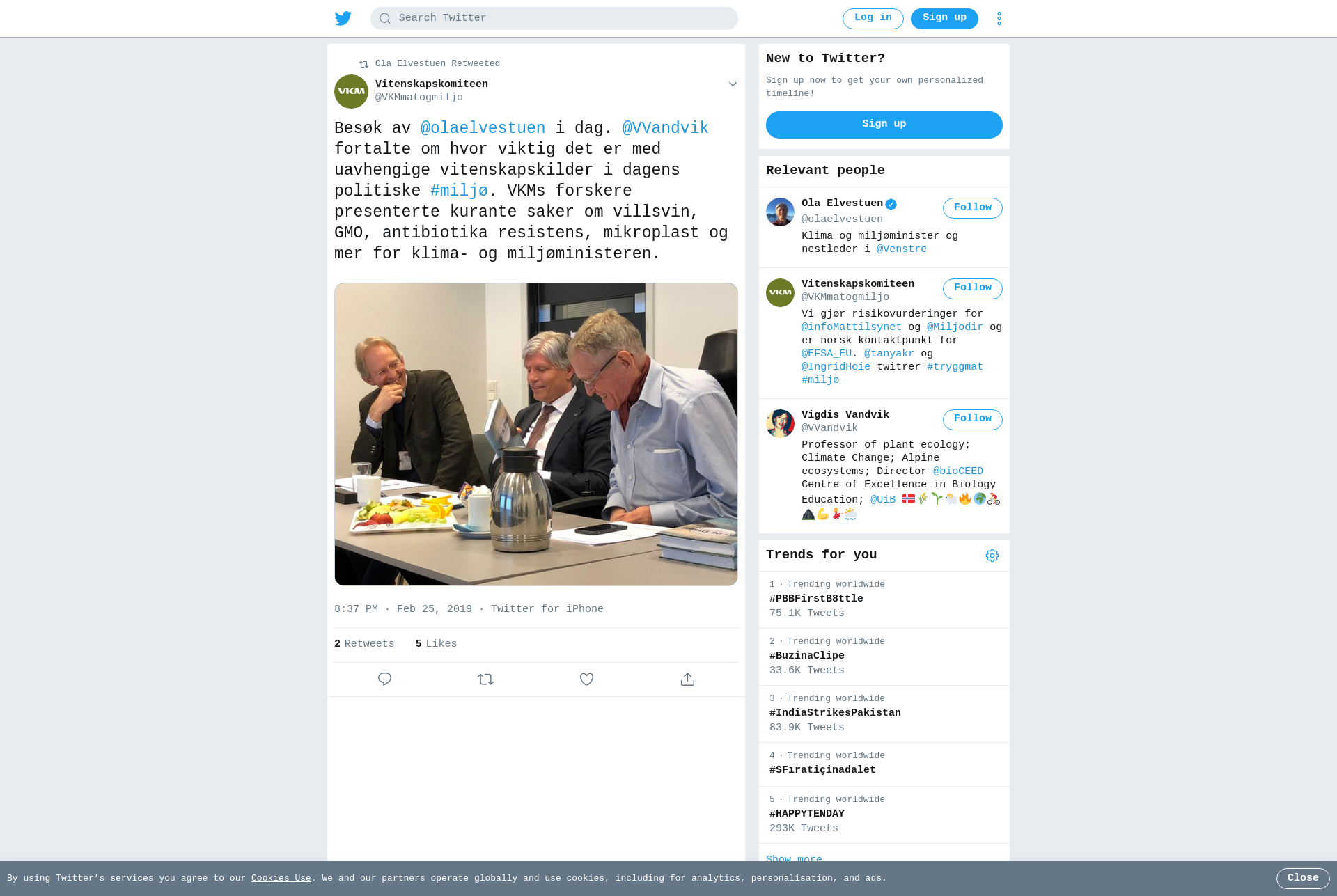Follow Vitenskapskomiteen in Relevant people
This screenshot has height=896, width=1337.
click(972, 288)
